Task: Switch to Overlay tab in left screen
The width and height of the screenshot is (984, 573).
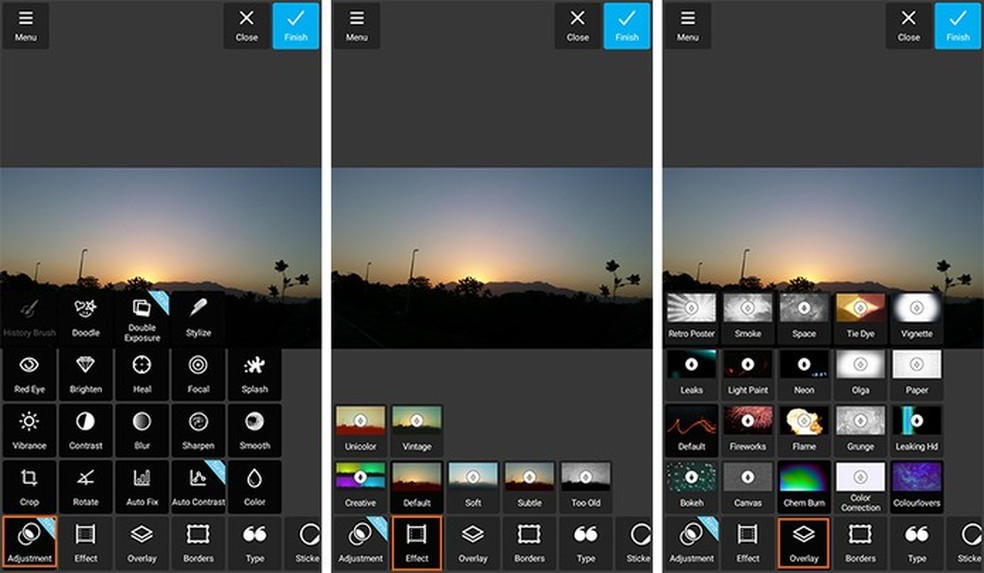Action: [142, 542]
